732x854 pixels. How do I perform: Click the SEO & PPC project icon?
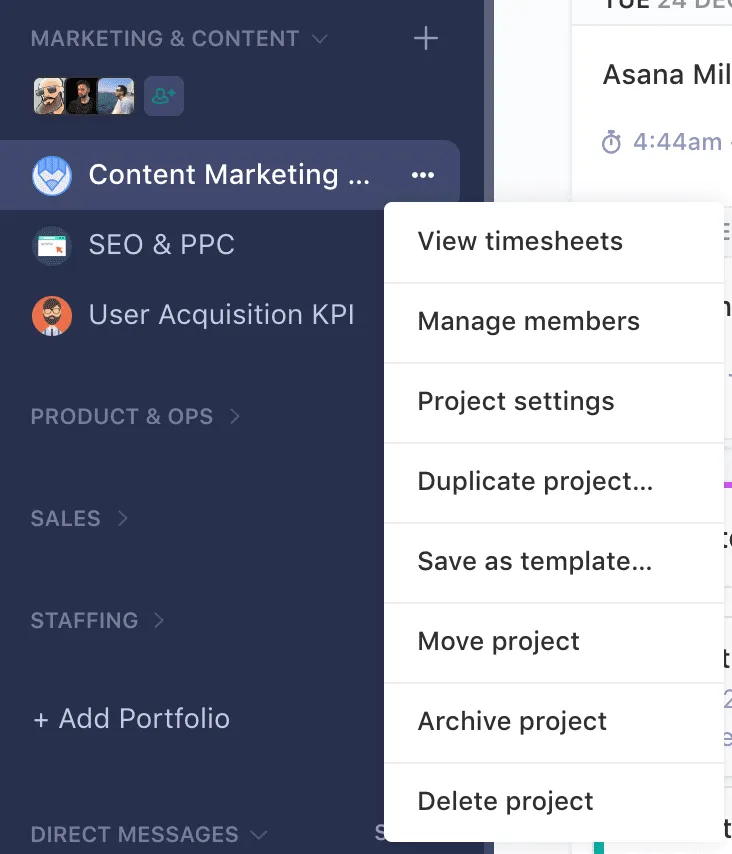[52, 245]
